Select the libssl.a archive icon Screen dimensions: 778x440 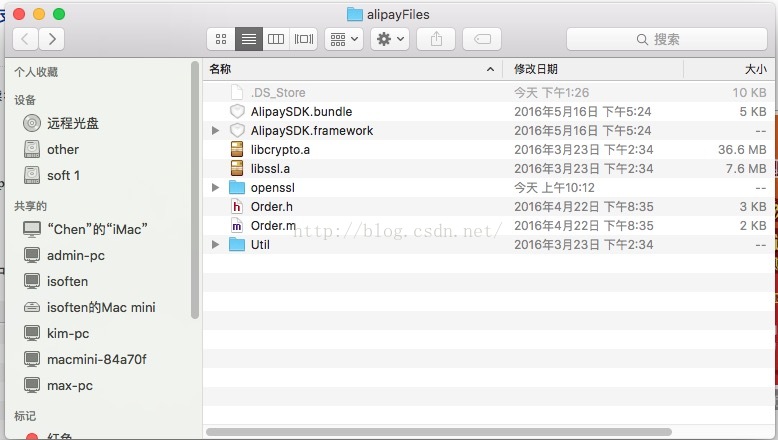click(237, 169)
